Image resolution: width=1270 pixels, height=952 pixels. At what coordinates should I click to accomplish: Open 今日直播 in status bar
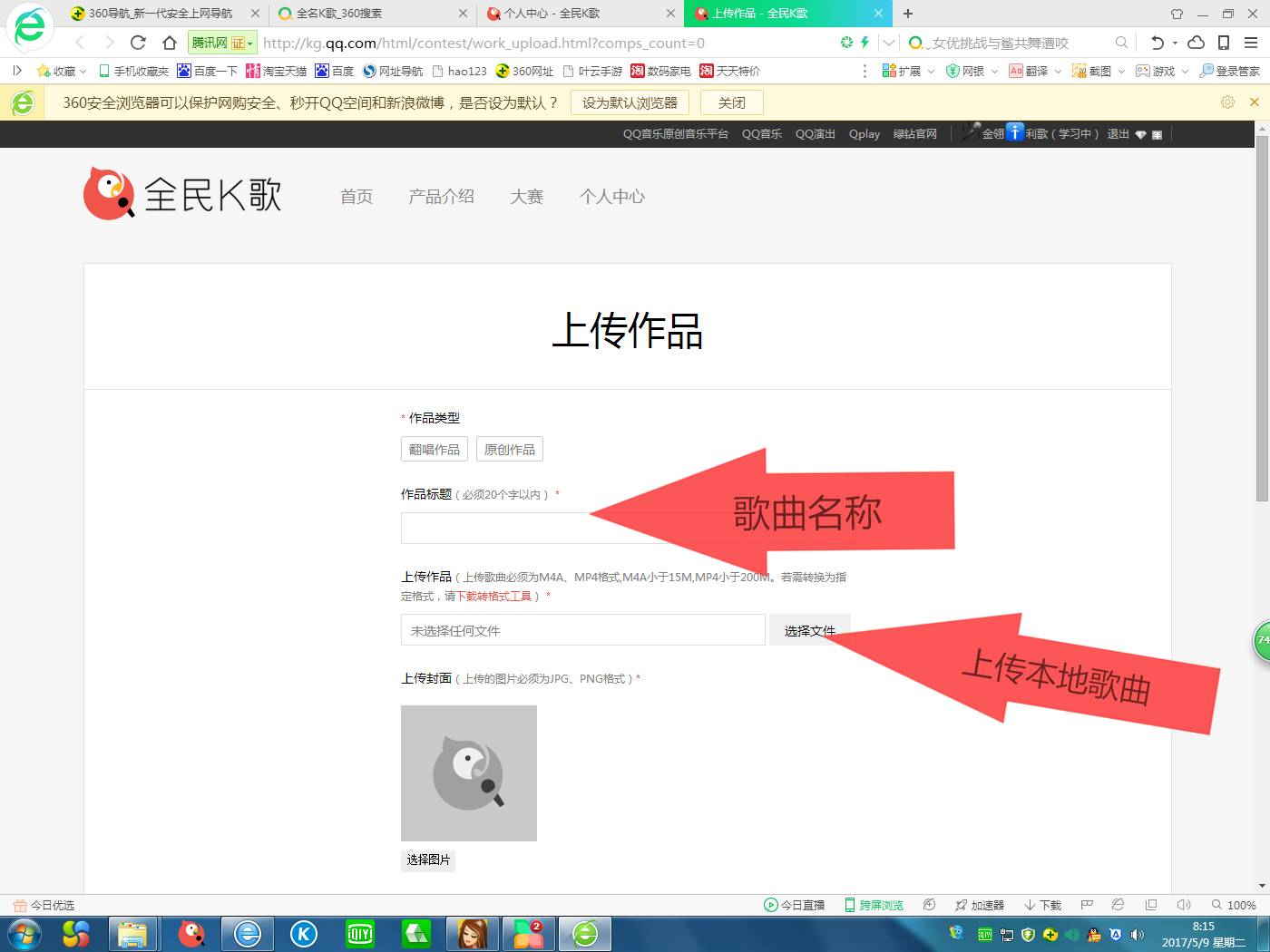pos(795,905)
